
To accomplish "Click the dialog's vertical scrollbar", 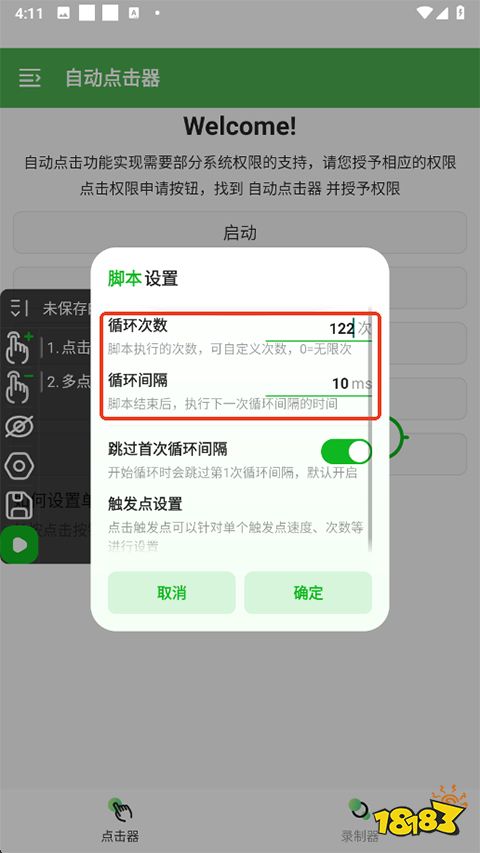I will coord(371,430).
